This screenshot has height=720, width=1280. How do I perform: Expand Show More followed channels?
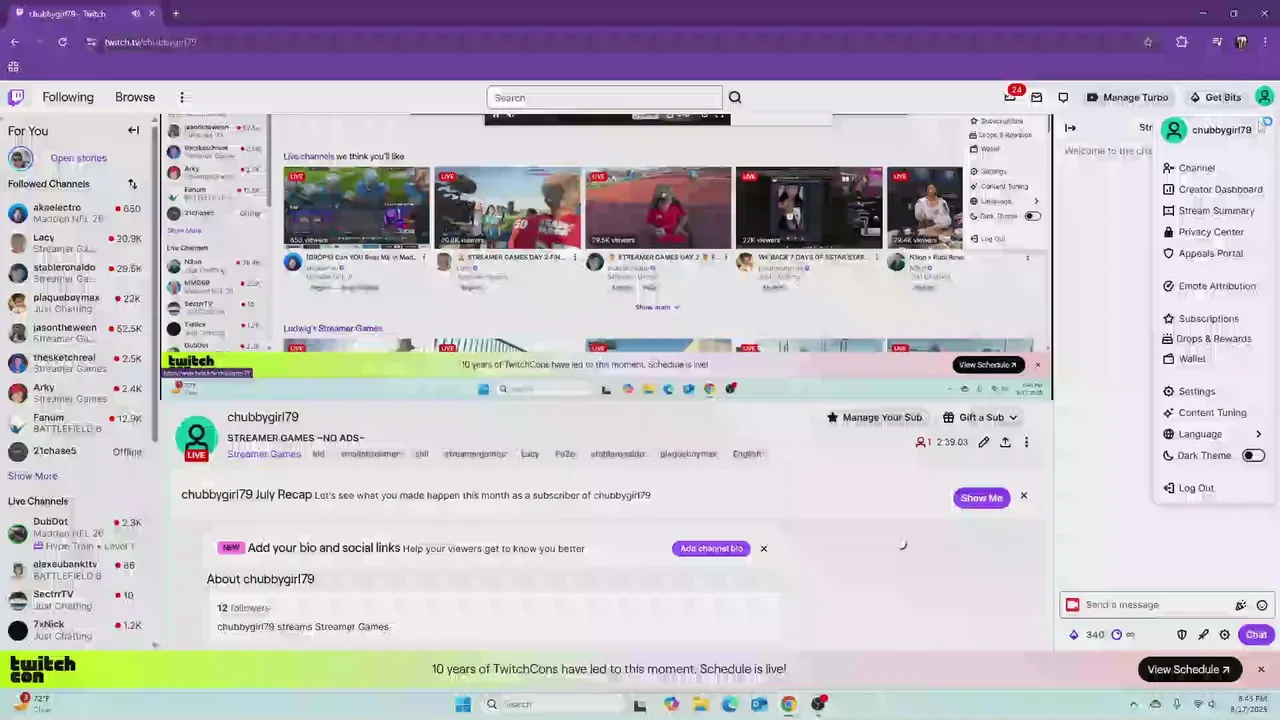click(33, 476)
